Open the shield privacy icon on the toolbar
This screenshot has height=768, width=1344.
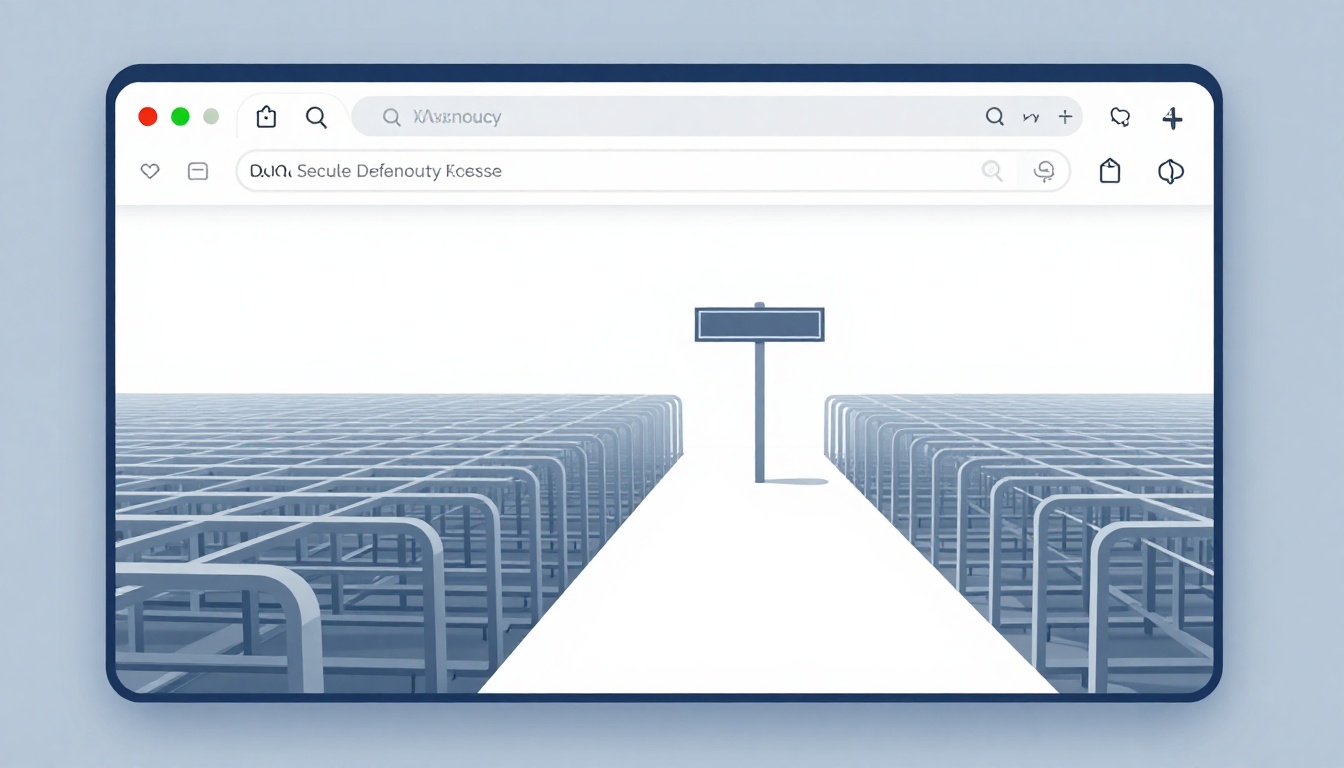(1120, 117)
